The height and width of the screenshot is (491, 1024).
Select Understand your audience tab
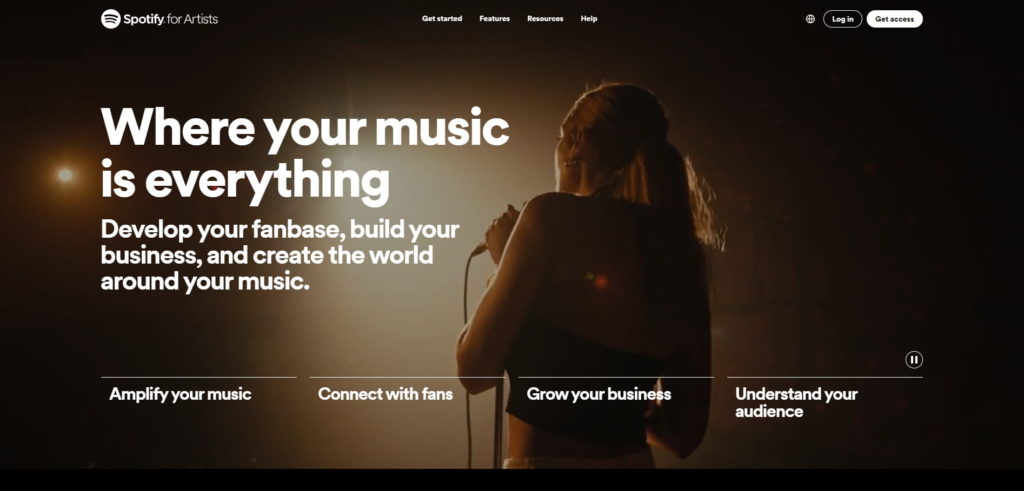[x=796, y=403]
